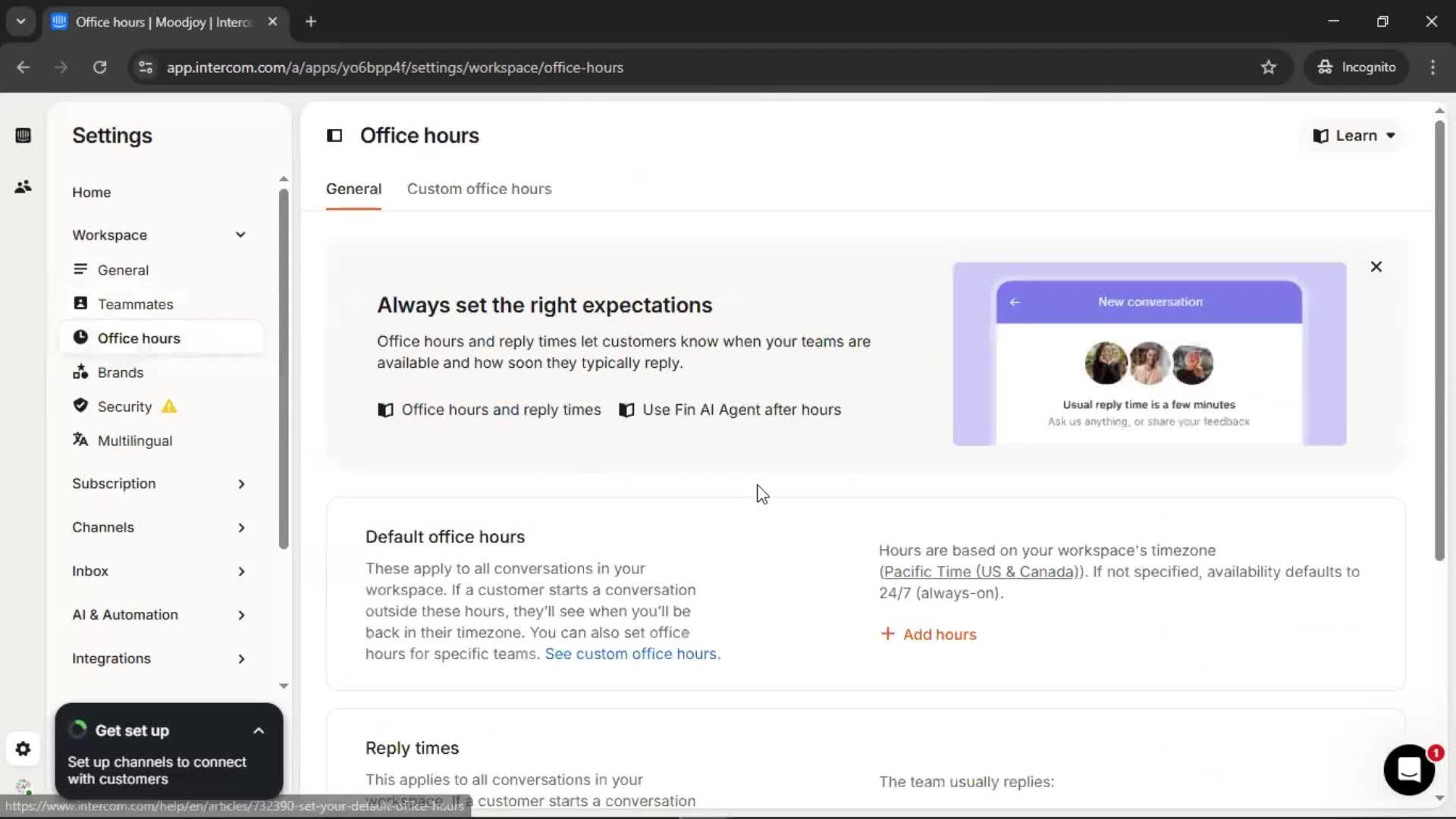Switch to the Custom office hours tab
This screenshot has width=1456, height=819.
(479, 189)
